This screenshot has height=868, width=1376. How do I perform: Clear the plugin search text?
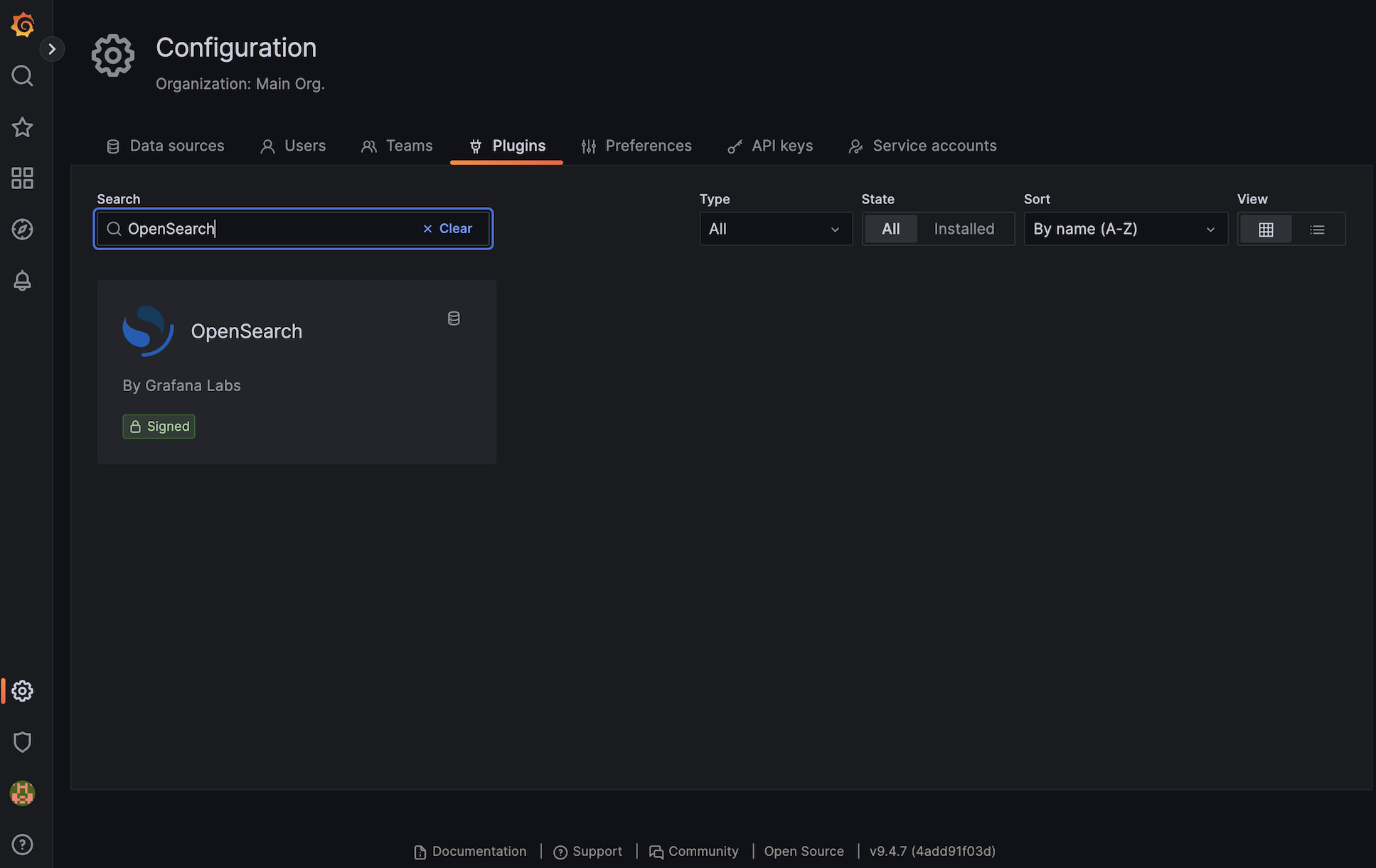pos(447,229)
